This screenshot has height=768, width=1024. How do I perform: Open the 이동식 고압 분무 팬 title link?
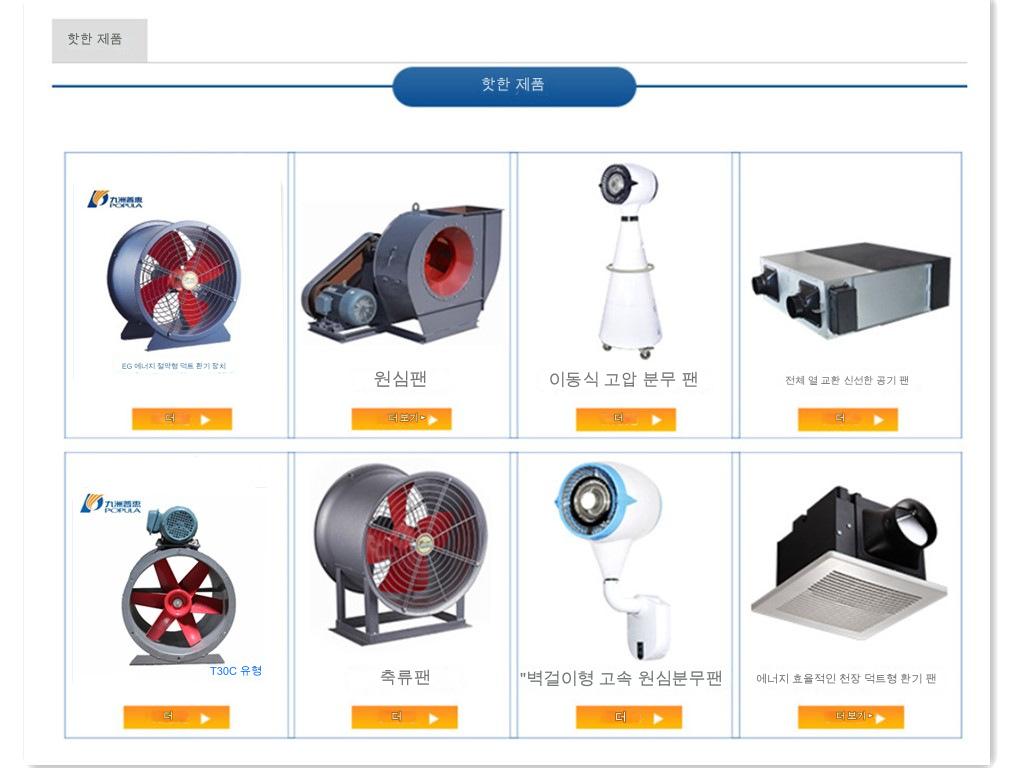coord(624,379)
